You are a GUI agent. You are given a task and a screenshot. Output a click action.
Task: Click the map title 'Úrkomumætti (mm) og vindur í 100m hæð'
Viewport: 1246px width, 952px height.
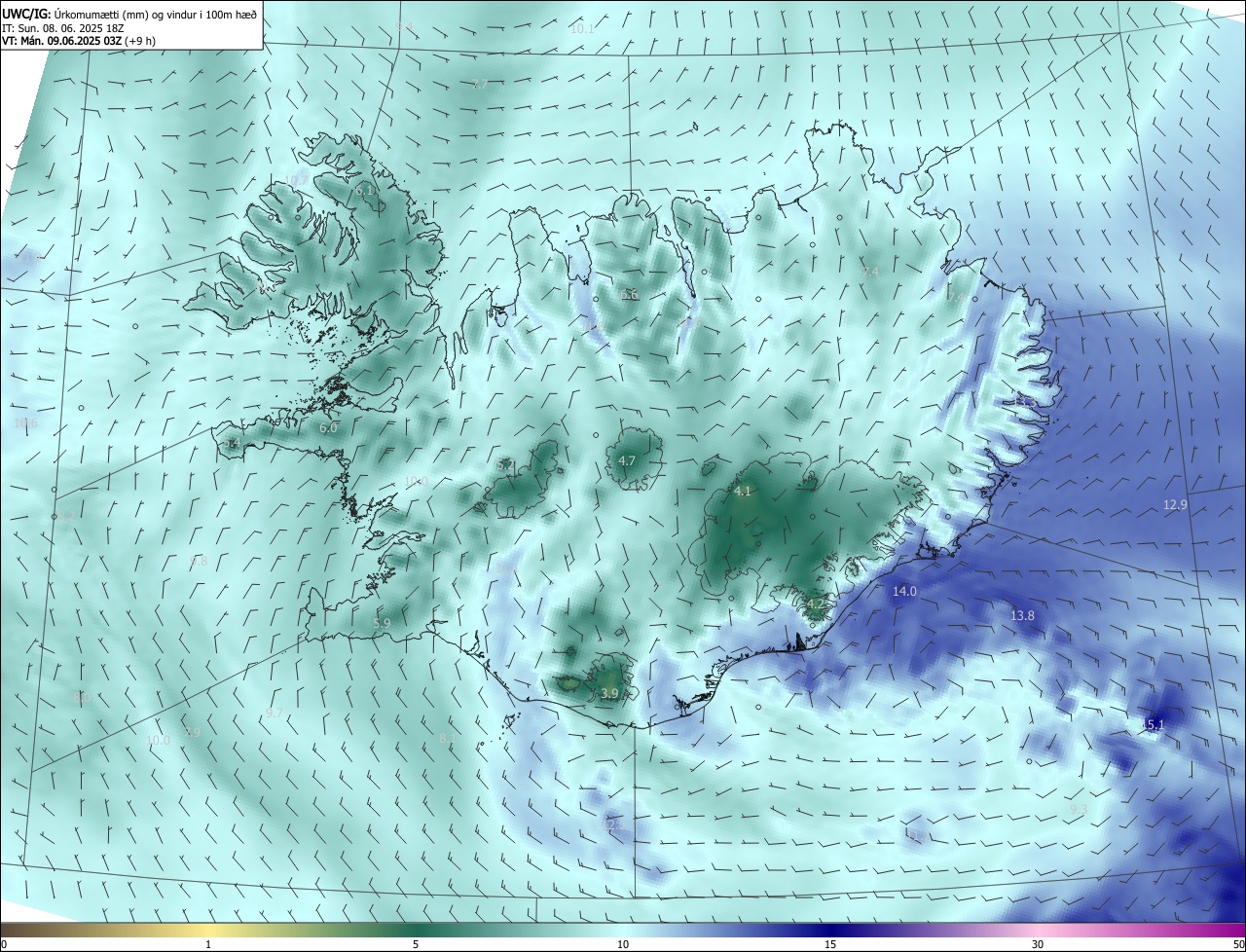157,15
